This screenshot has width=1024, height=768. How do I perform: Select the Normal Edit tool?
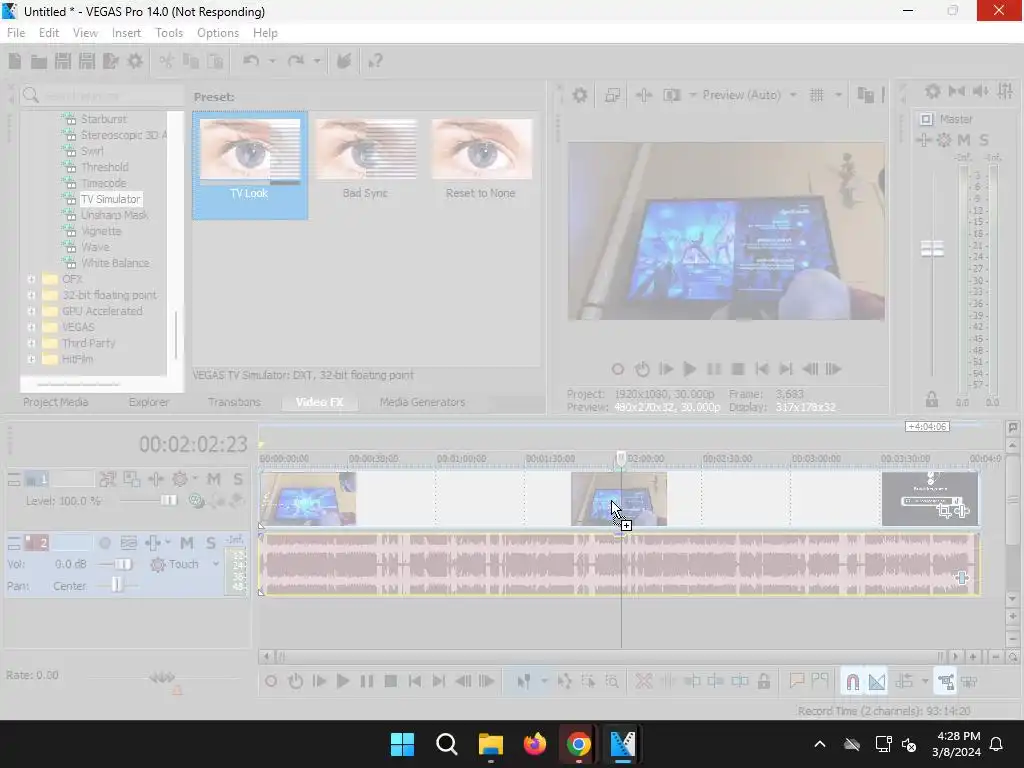pos(524,681)
